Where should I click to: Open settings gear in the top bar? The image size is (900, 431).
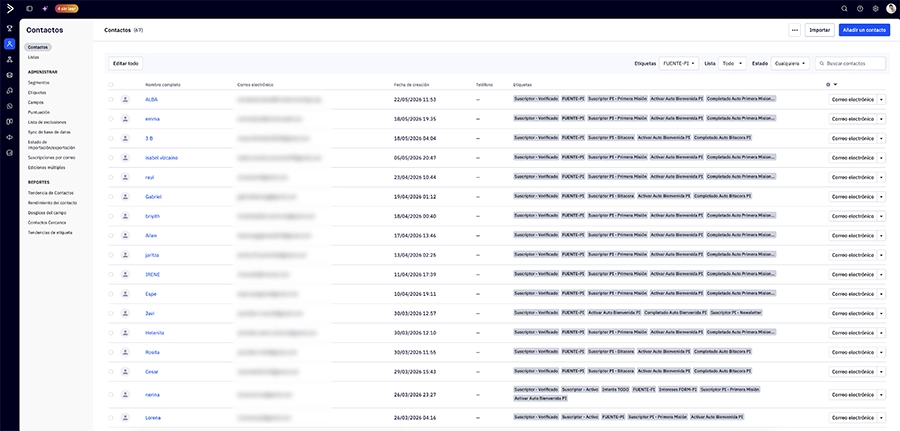pyautogui.click(x=875, y=9)
